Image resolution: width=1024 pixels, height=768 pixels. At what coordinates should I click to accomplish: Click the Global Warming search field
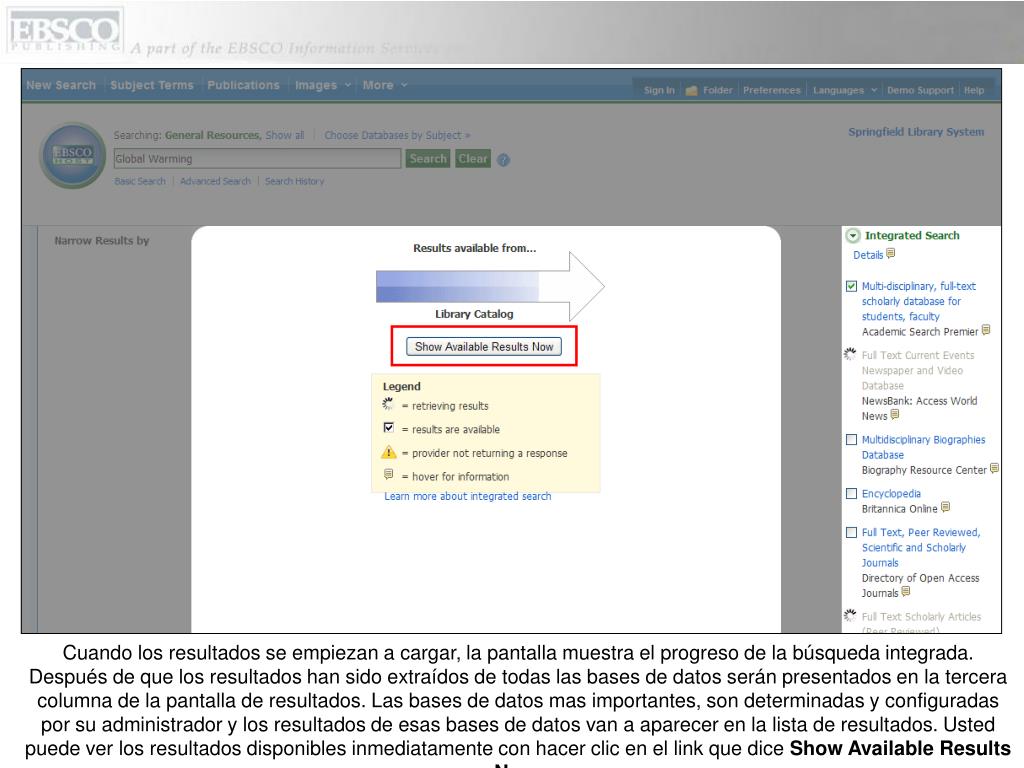pyautogui.click(x=257, y=159)
